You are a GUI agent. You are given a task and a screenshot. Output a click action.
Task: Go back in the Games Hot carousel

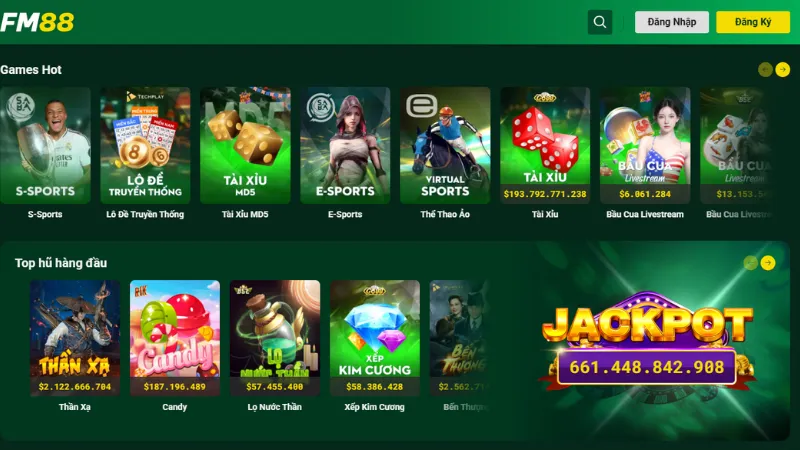pyautogui.click(x=765, y=69)
